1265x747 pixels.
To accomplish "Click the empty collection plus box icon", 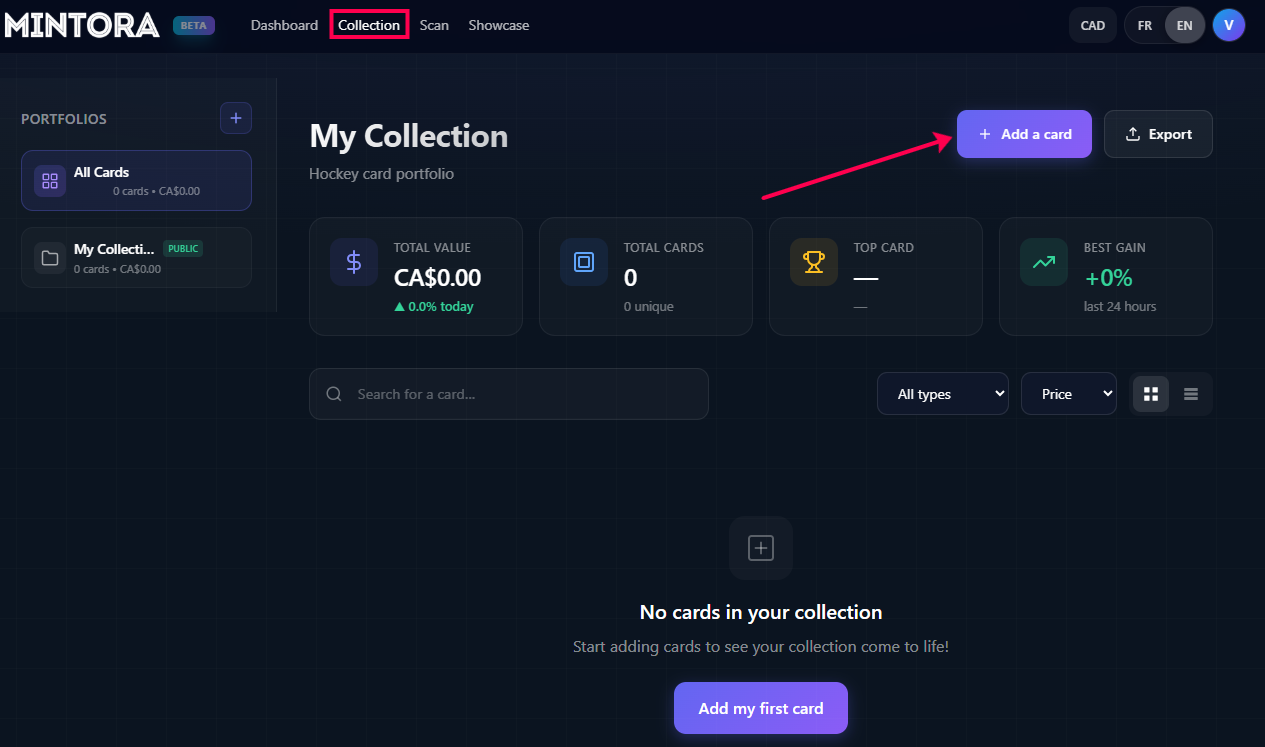I will [x=761, y=548].
